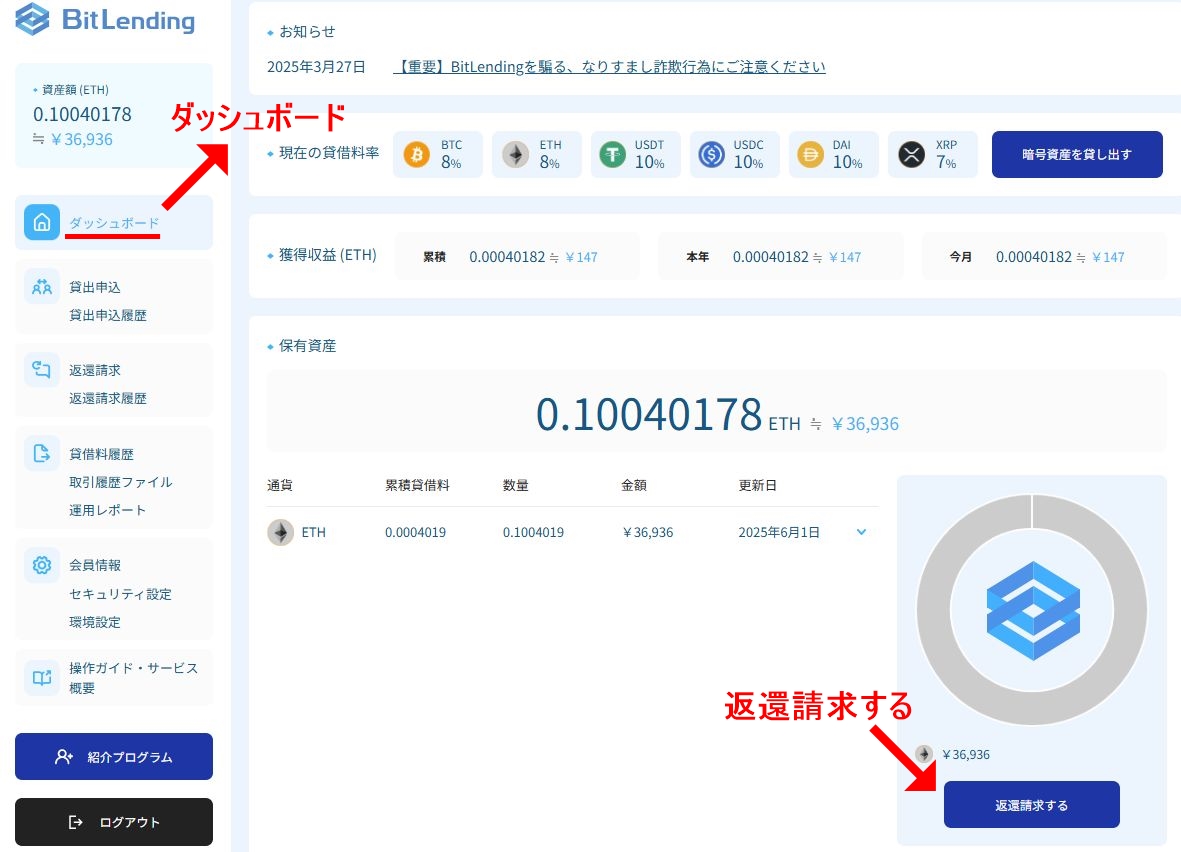
Task: Click the BitLending logo
Action: click(105, 19)
